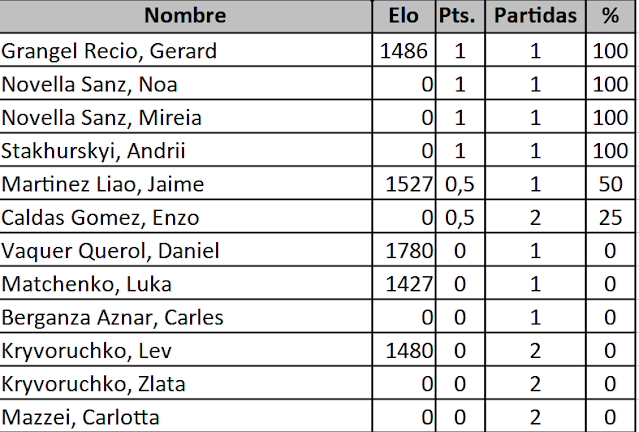
Task: Click the Nombre column header
Action: (185, 16)
